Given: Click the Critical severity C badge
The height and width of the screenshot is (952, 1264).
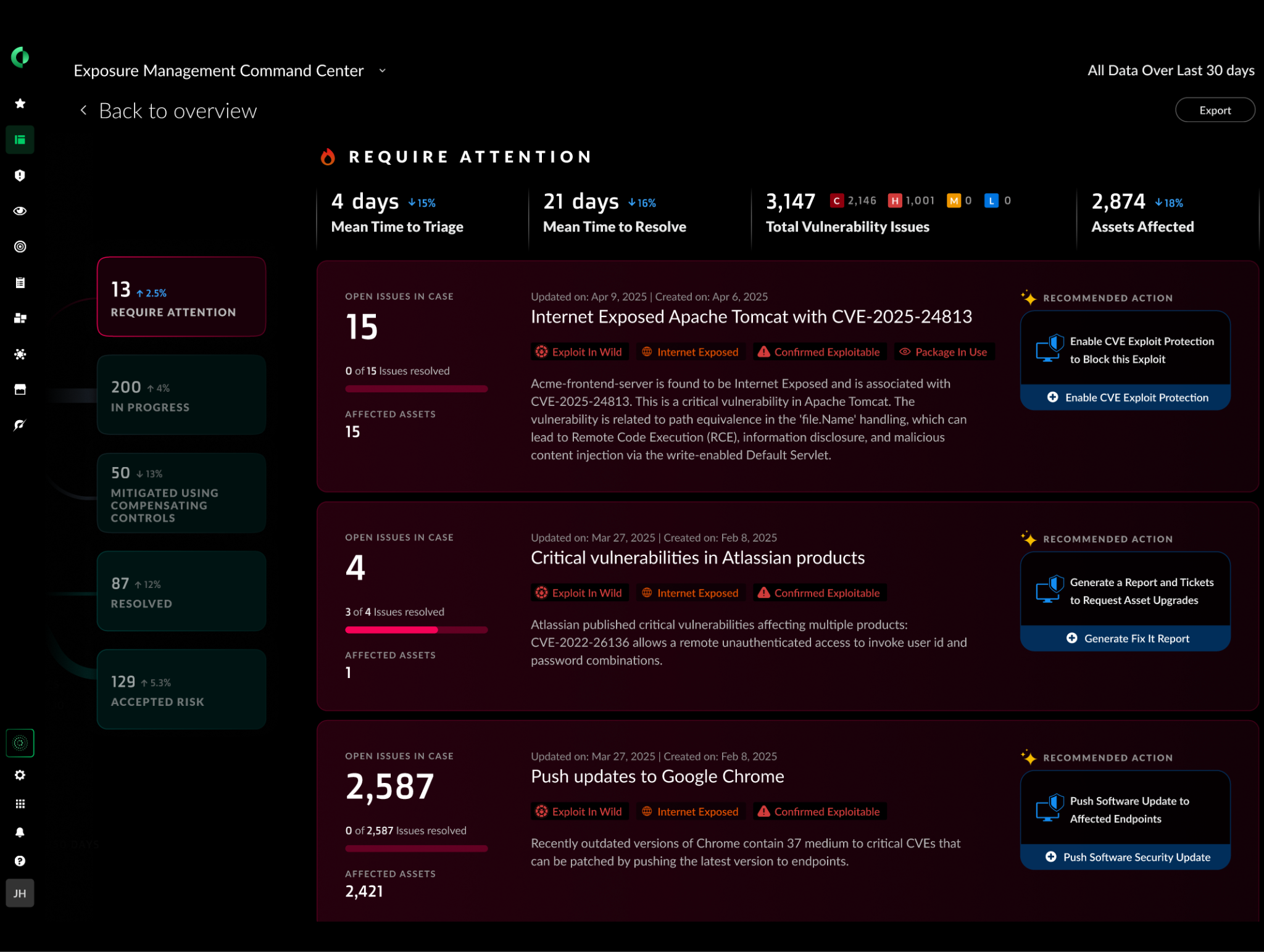Looking at the screenshot, I should [x=837, y=201].
